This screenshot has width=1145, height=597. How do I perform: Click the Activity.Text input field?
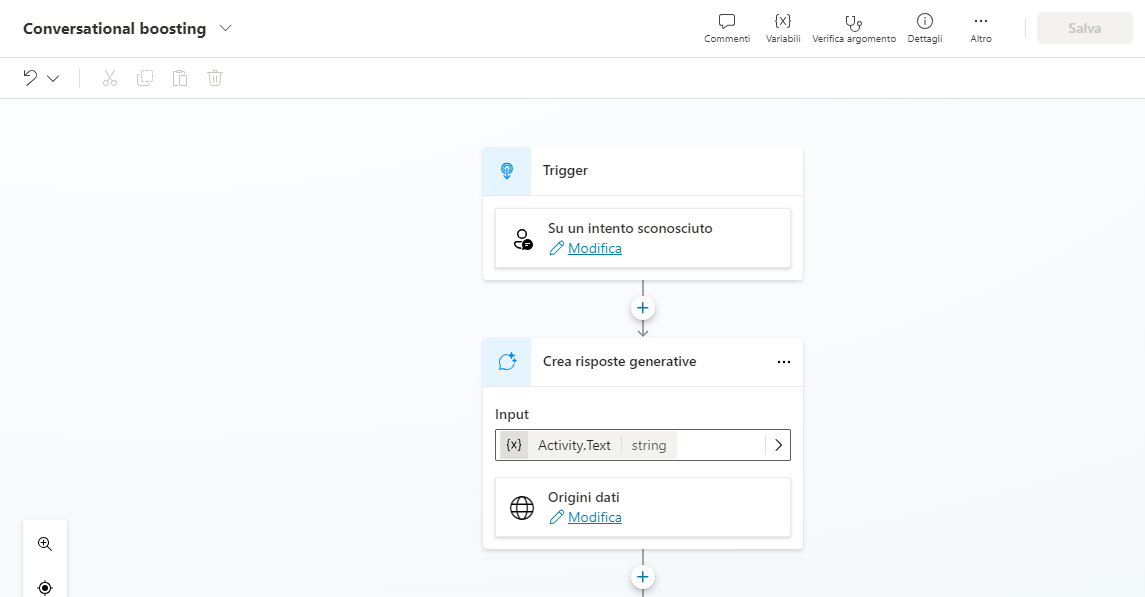pos(643,445)
